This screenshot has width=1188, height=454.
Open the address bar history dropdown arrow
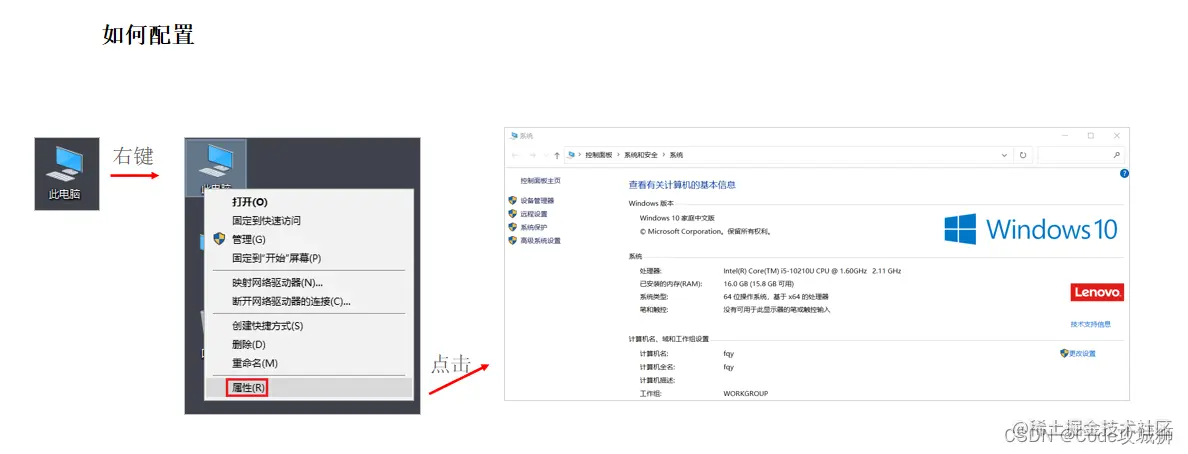[1004, 155]
